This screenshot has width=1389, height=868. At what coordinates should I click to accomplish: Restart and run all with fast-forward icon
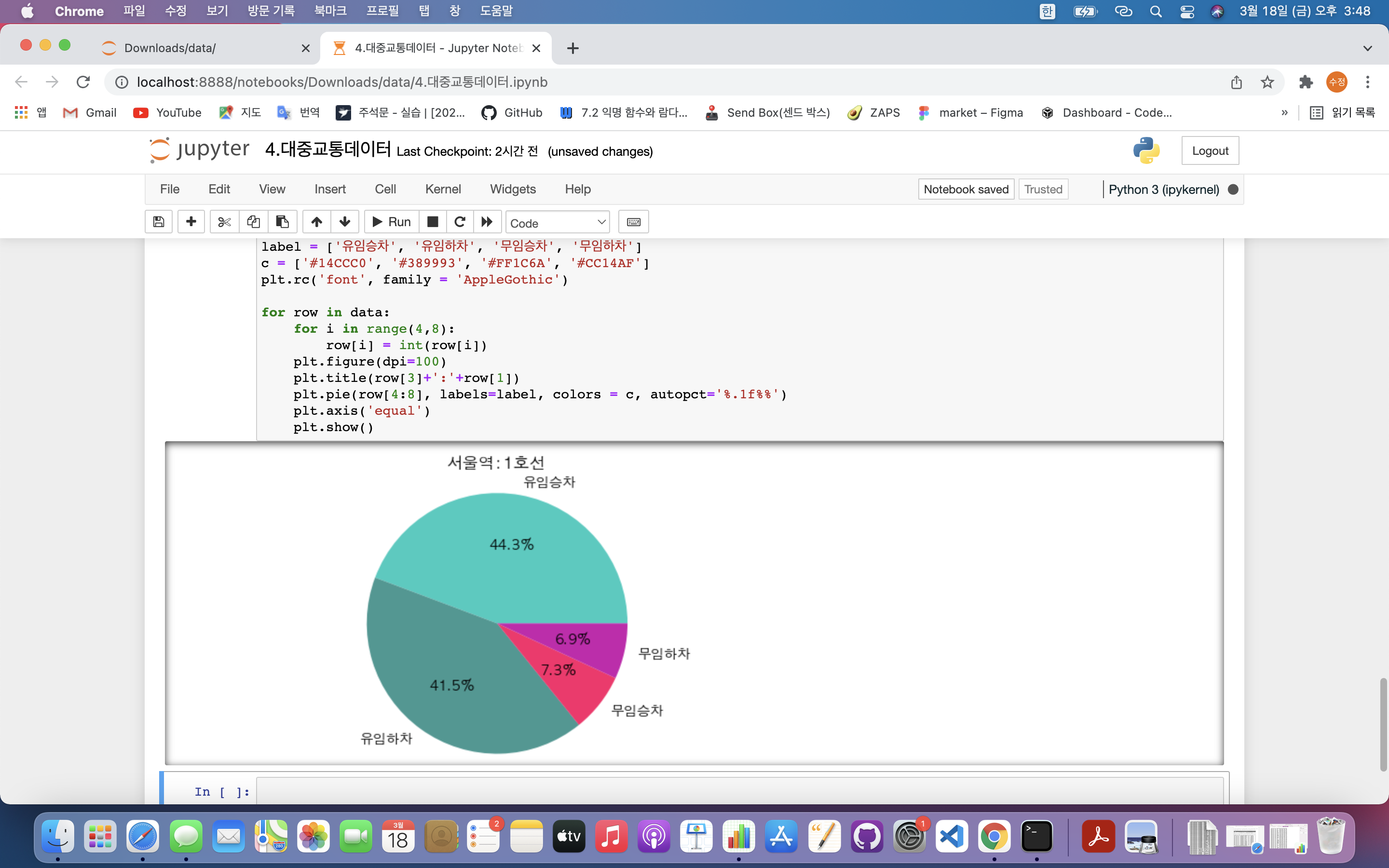pyautogui.click(x=487, y=222)
